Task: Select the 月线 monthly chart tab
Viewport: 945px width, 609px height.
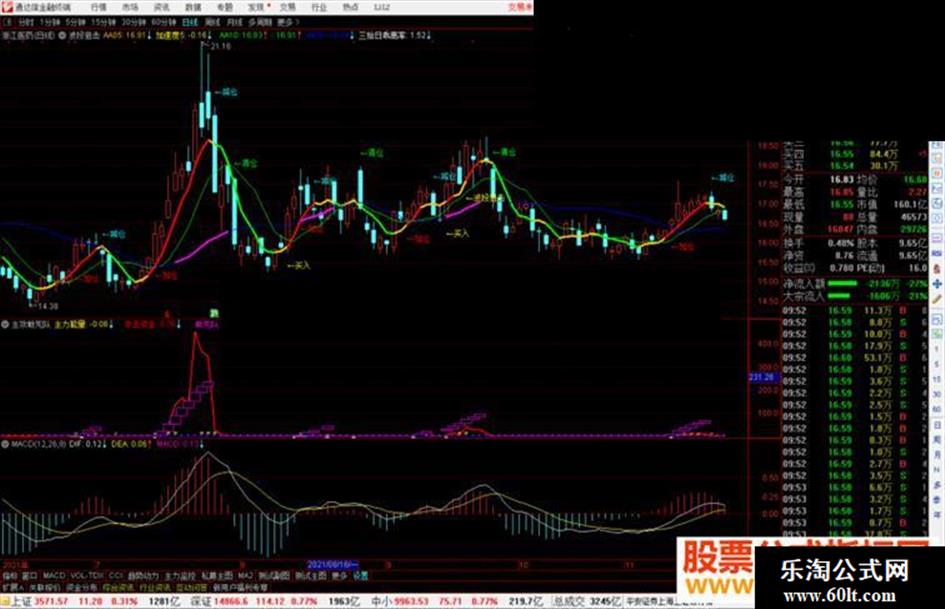Action: pyautogui.click(x=234, y=22)
